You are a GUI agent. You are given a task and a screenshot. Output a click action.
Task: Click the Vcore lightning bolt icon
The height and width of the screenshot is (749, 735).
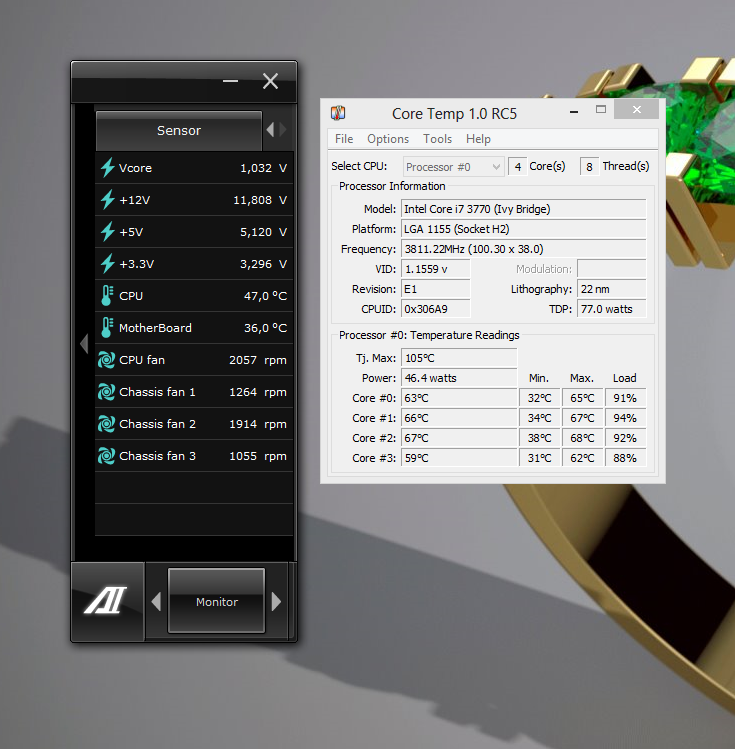(107, 168)
